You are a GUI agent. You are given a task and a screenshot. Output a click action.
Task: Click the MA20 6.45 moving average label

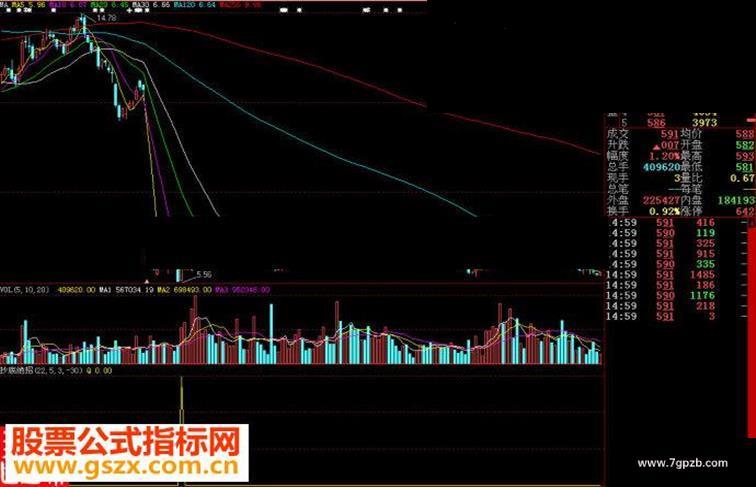[109, 5]
